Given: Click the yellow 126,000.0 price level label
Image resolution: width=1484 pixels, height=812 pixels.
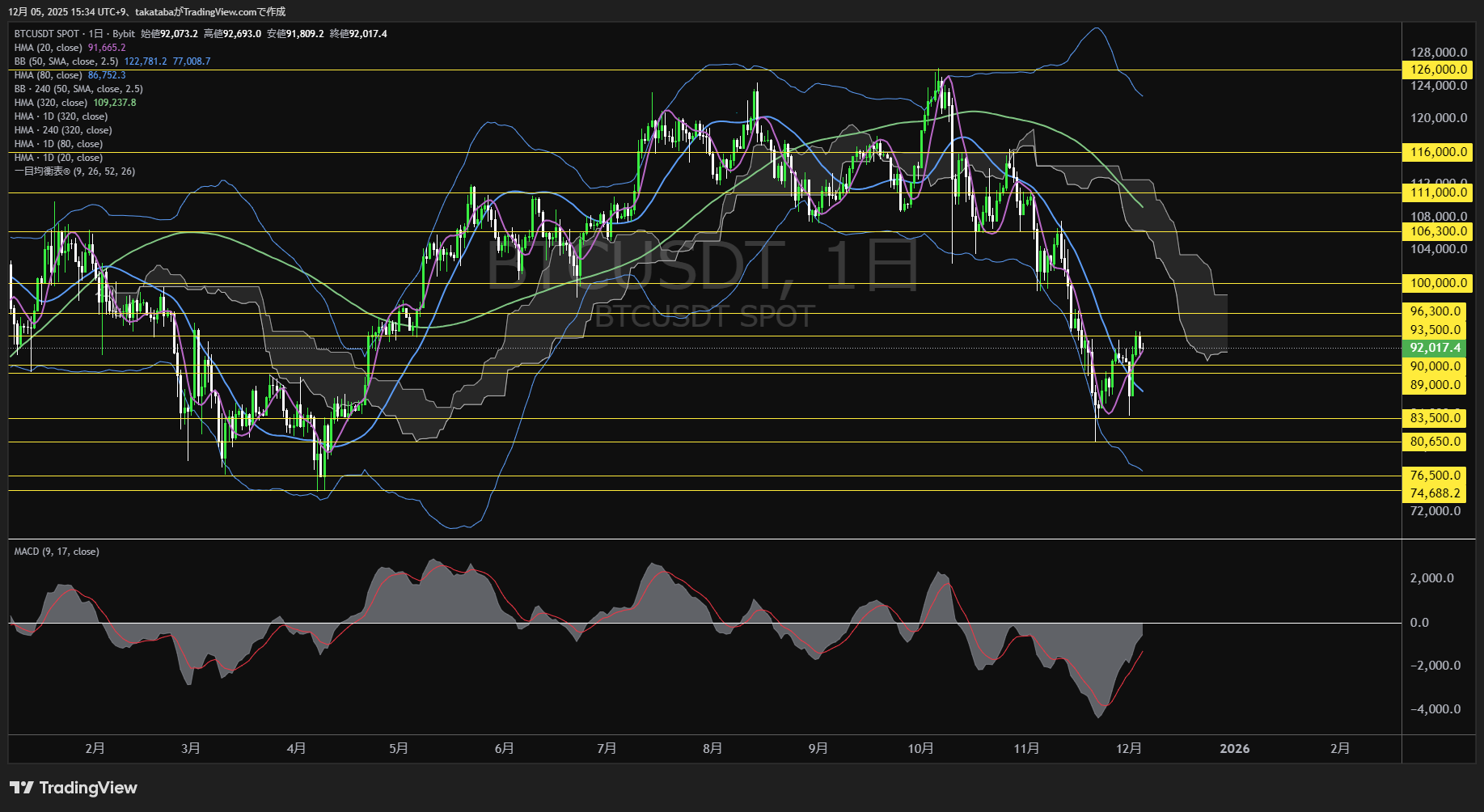Looking at the screenshot, I should pyautogui.click(x=1438, y=70).
